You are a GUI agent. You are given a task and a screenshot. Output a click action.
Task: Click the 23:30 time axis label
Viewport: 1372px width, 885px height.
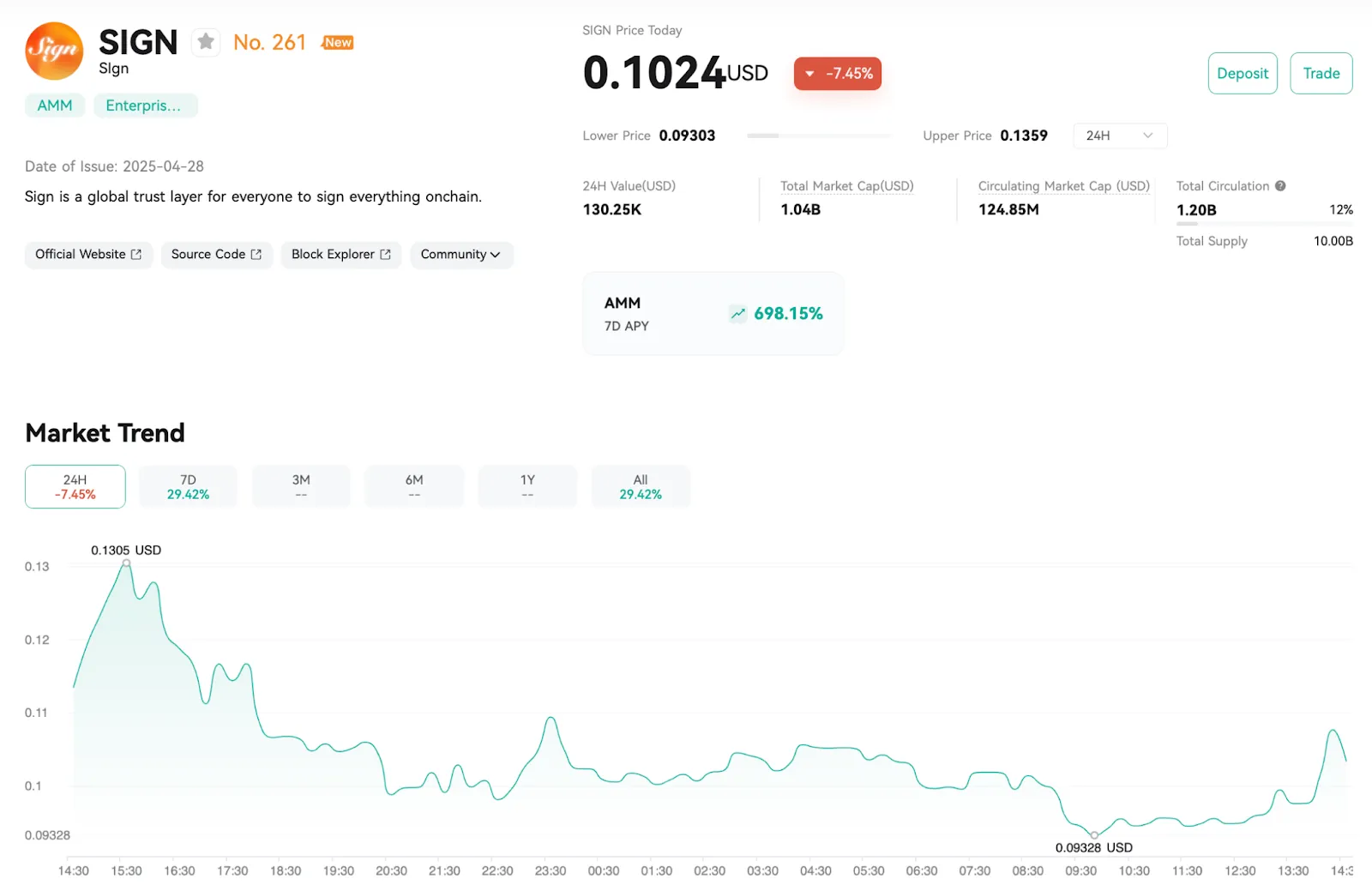point(551,870)
